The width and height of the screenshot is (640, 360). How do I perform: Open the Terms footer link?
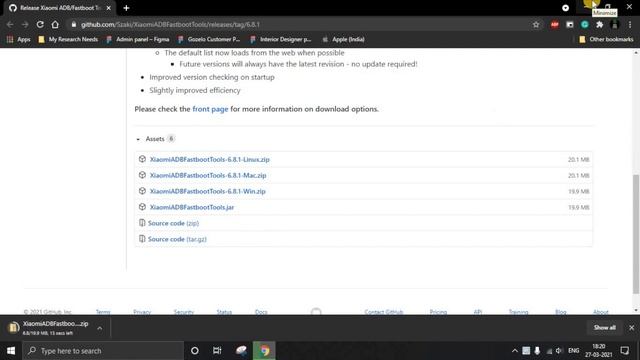click(x=103, y=312)
